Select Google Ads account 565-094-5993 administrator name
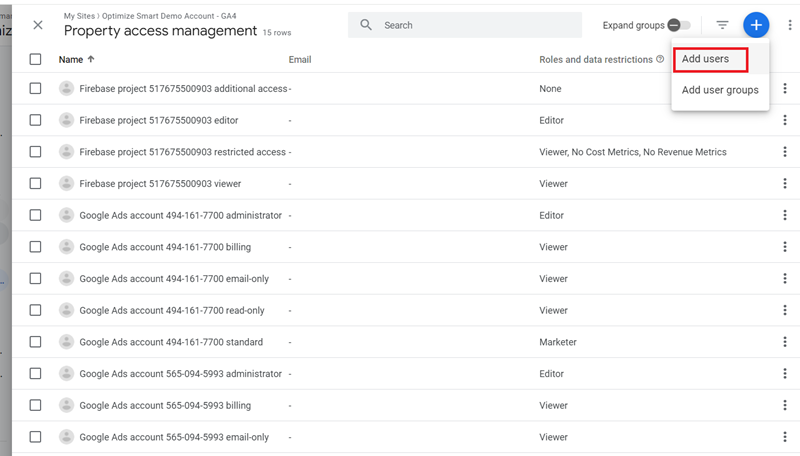The image size is (800, 456). point(180,373)
